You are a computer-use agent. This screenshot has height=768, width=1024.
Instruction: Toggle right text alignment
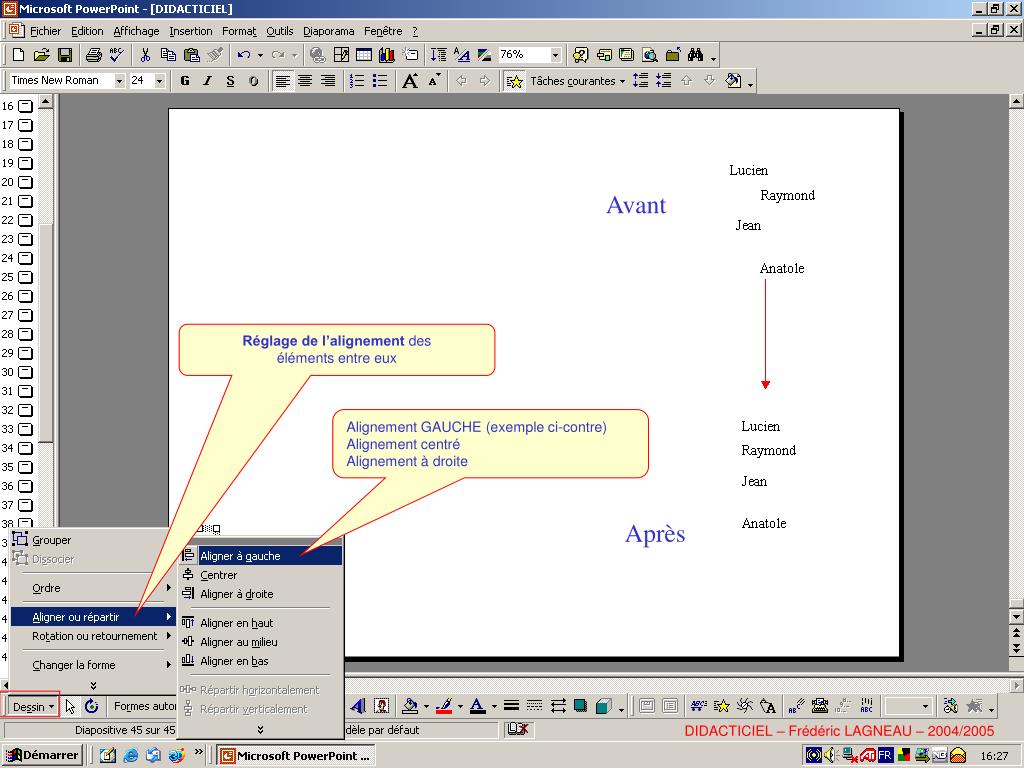pyautogui.click(x=328, y=81)
